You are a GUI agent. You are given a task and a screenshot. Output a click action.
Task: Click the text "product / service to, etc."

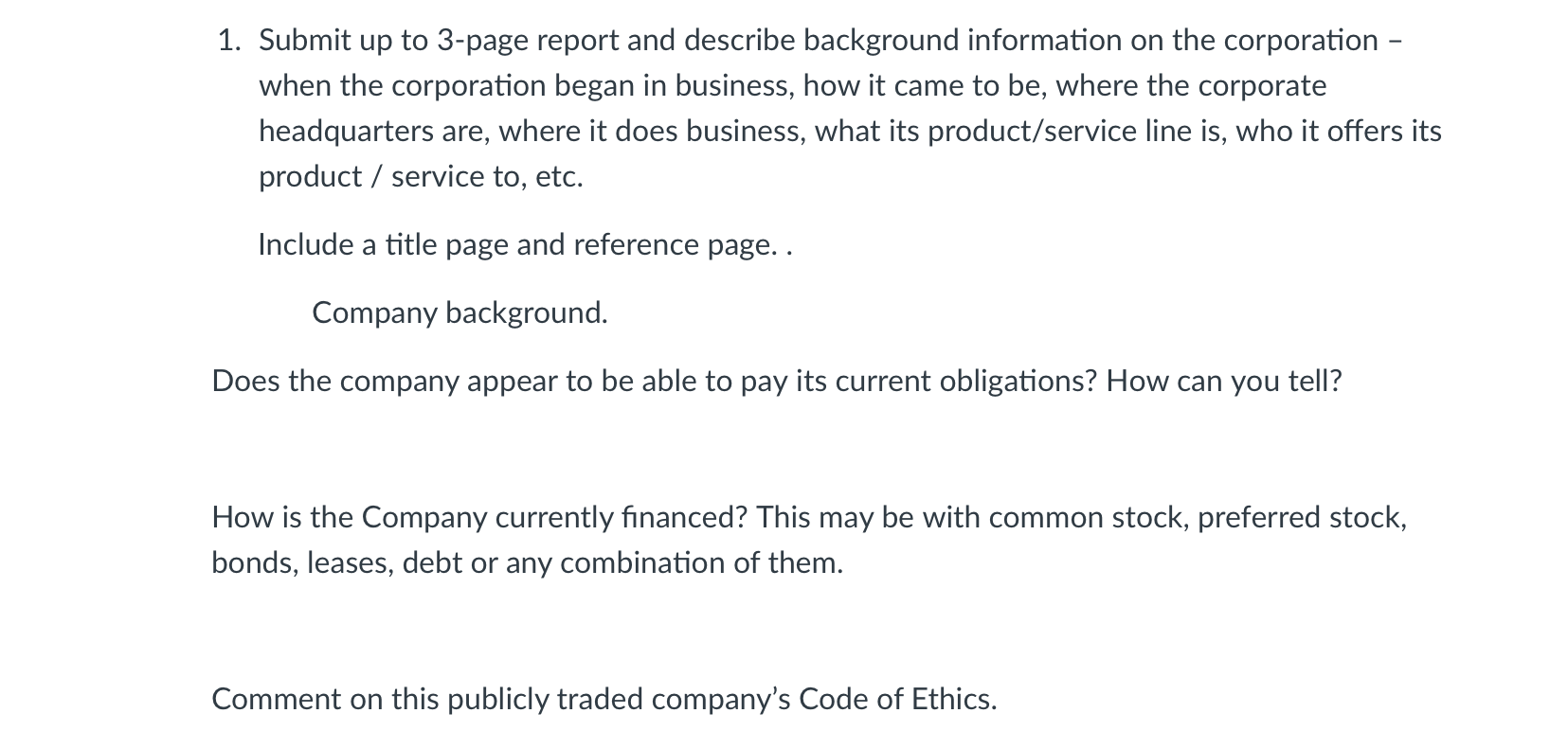[421, 177]
